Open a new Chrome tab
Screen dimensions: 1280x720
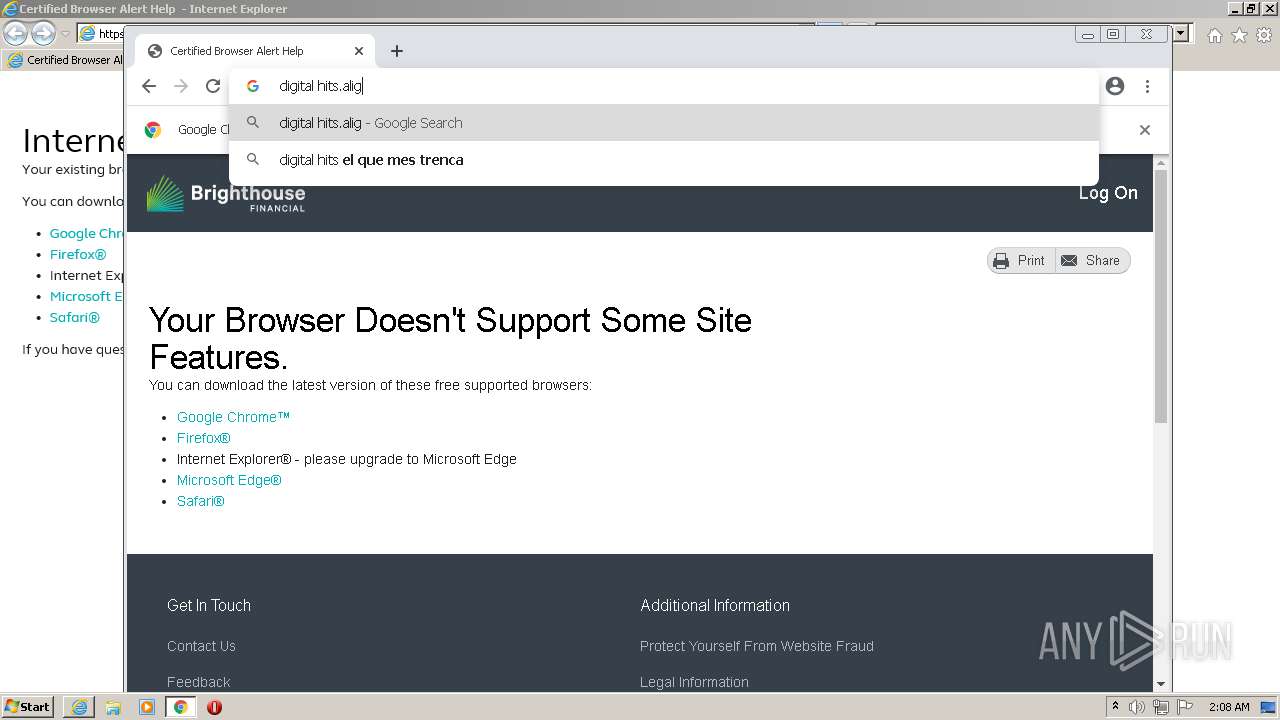tap(397, 51)
